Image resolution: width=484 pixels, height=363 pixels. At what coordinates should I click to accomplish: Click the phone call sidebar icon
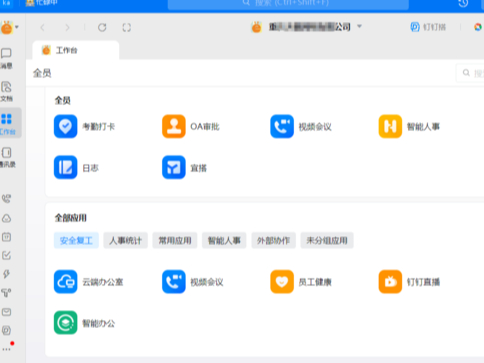point(6,199)
